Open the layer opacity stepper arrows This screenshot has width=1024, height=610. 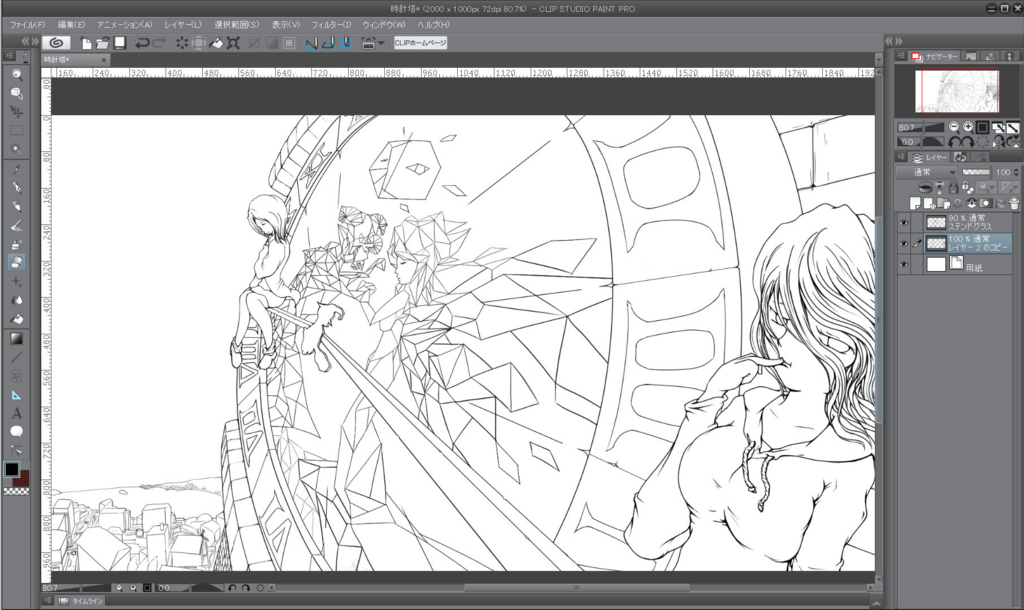(x=1016, y=172)
